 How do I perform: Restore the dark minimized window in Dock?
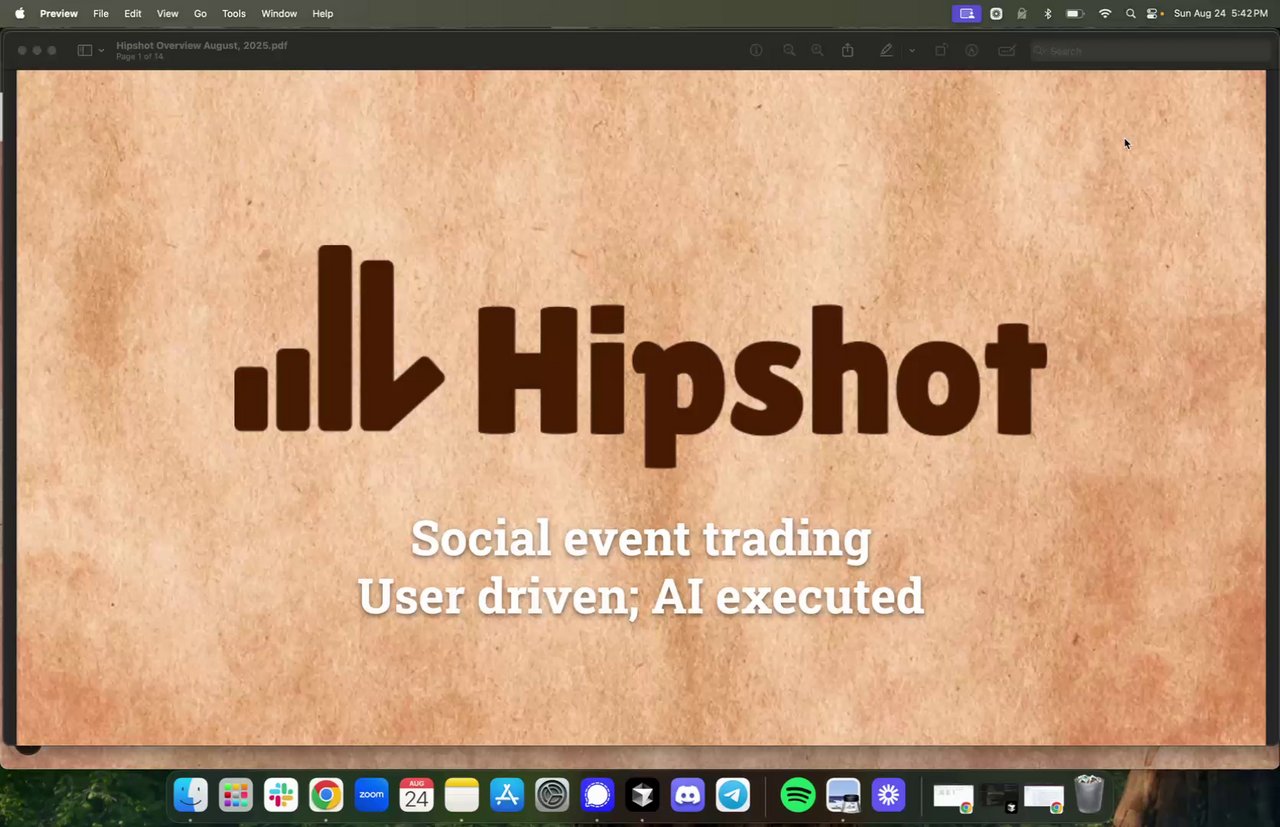999,797
